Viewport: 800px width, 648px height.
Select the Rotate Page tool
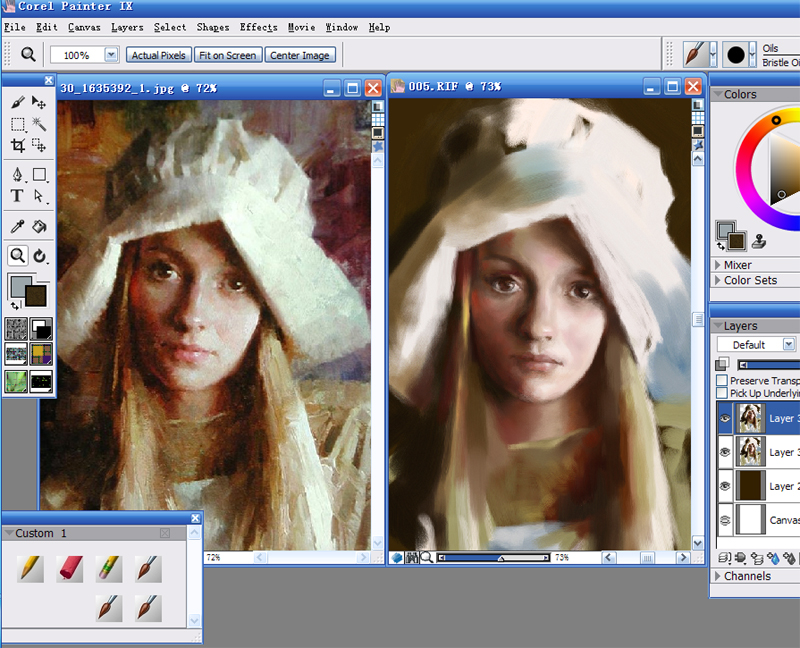click(39, 256)
